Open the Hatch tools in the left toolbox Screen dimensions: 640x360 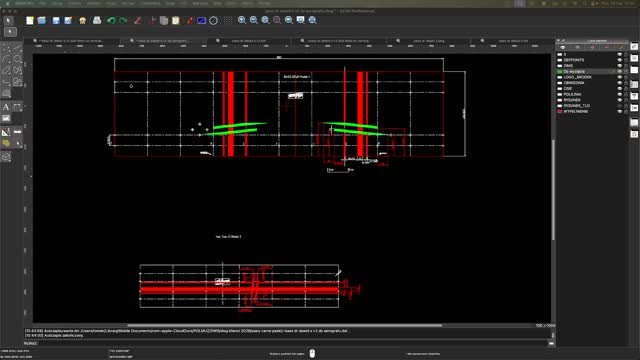(6, 93)
